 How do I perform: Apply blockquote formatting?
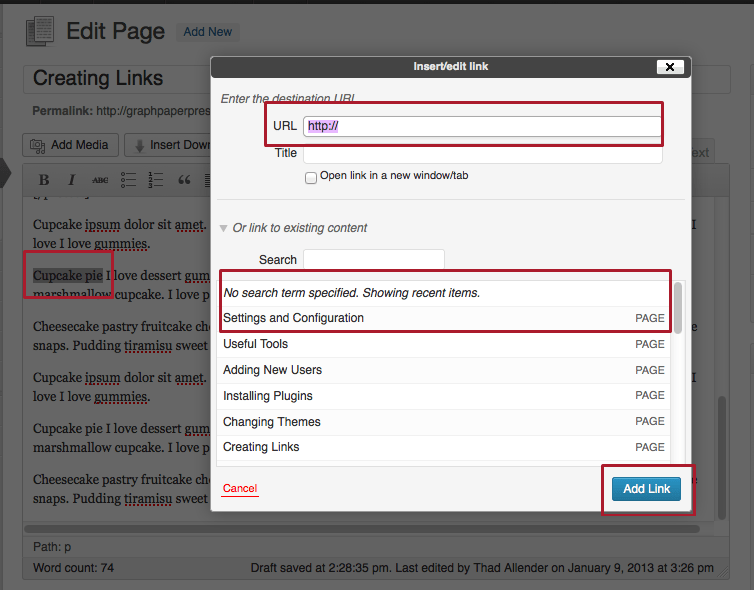point(184,180)
